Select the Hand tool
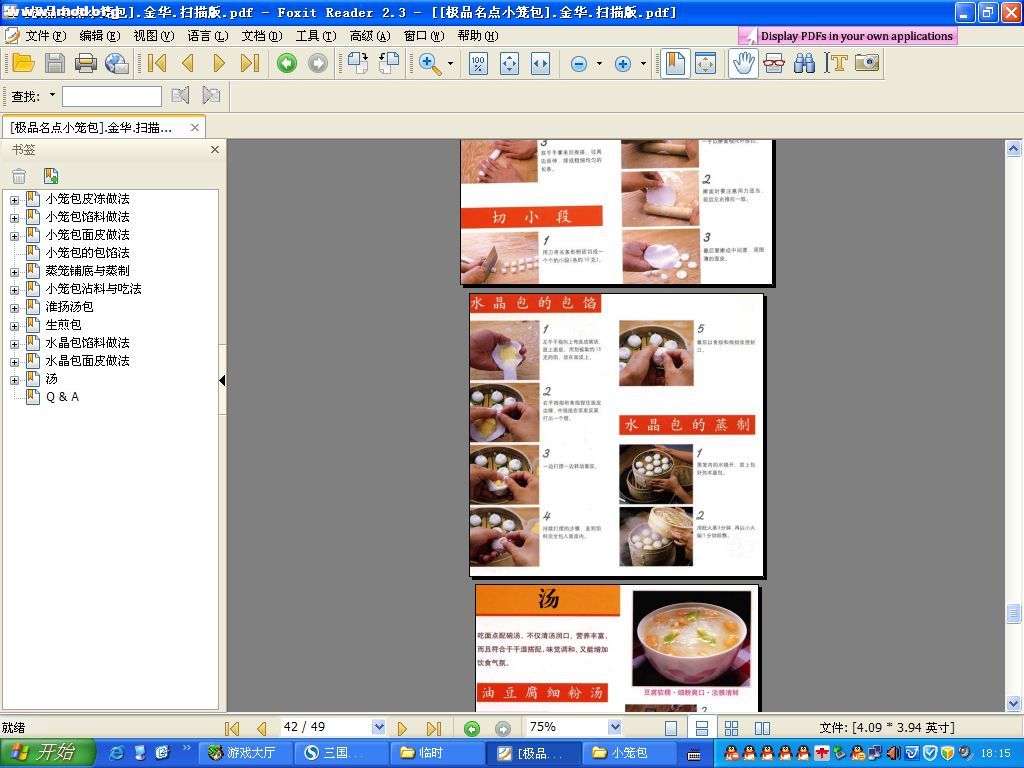Screen dimensions: 1024x768 tap(743, 64)
